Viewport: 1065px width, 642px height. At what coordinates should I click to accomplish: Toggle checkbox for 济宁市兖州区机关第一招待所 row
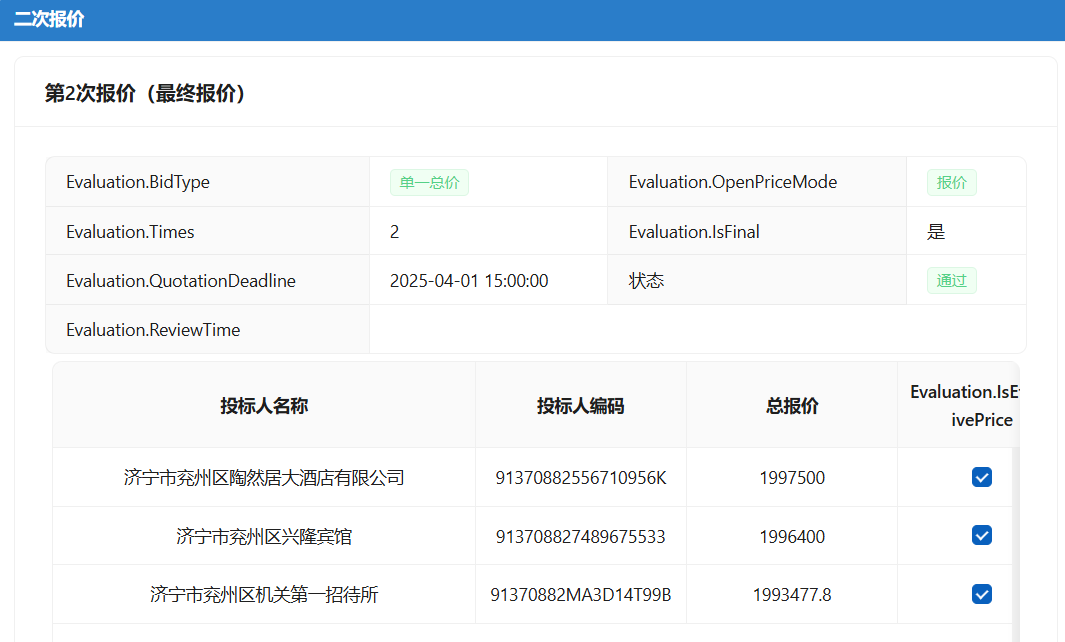[981, 594]
